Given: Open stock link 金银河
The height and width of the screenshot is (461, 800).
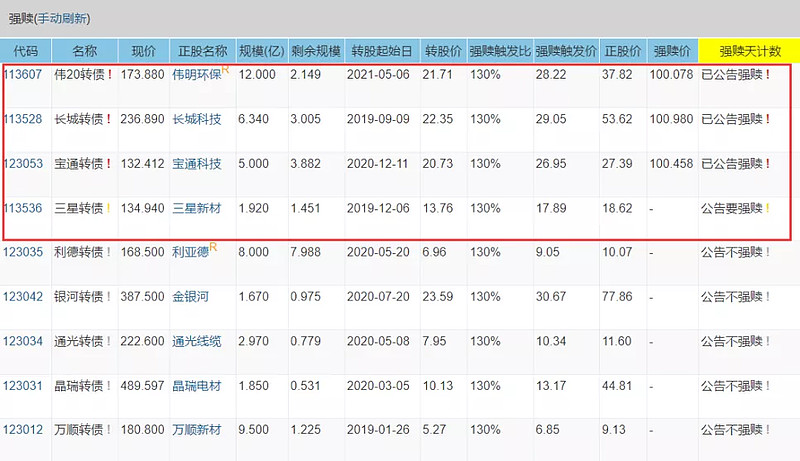Looking at the screenshot, I should 190,296.
